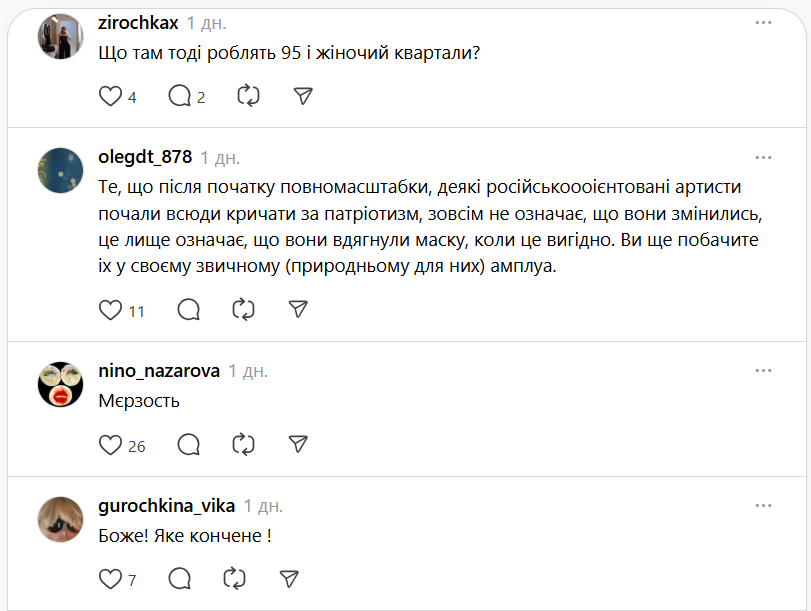Reply to olegdt_878's comment
This screenshot has height=611, width=811.
[x=187, y=310]
